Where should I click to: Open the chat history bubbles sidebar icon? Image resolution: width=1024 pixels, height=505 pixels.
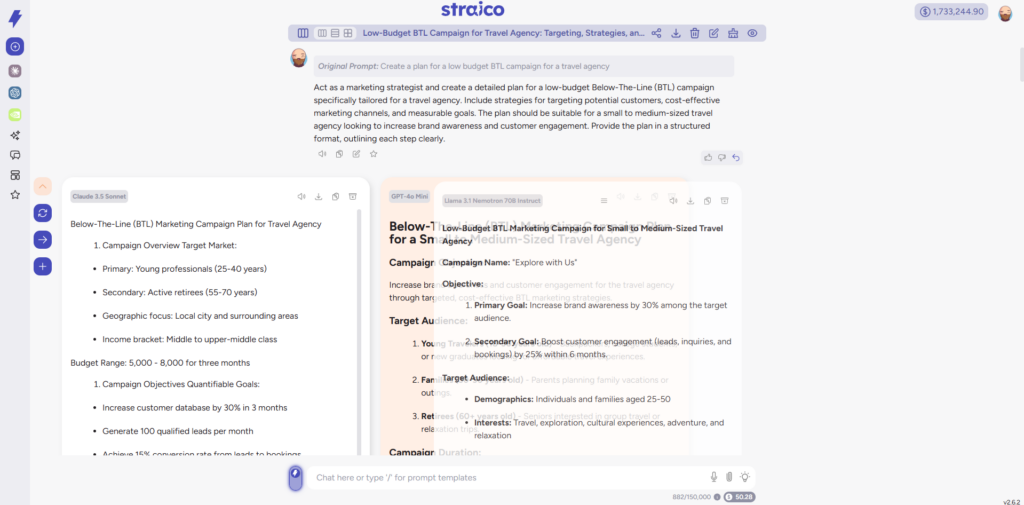tap(15, 155)
